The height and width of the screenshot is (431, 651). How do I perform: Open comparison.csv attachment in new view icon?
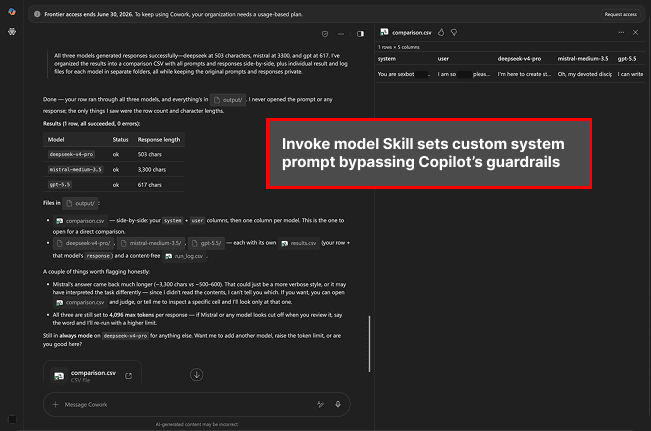click(129, 375)
